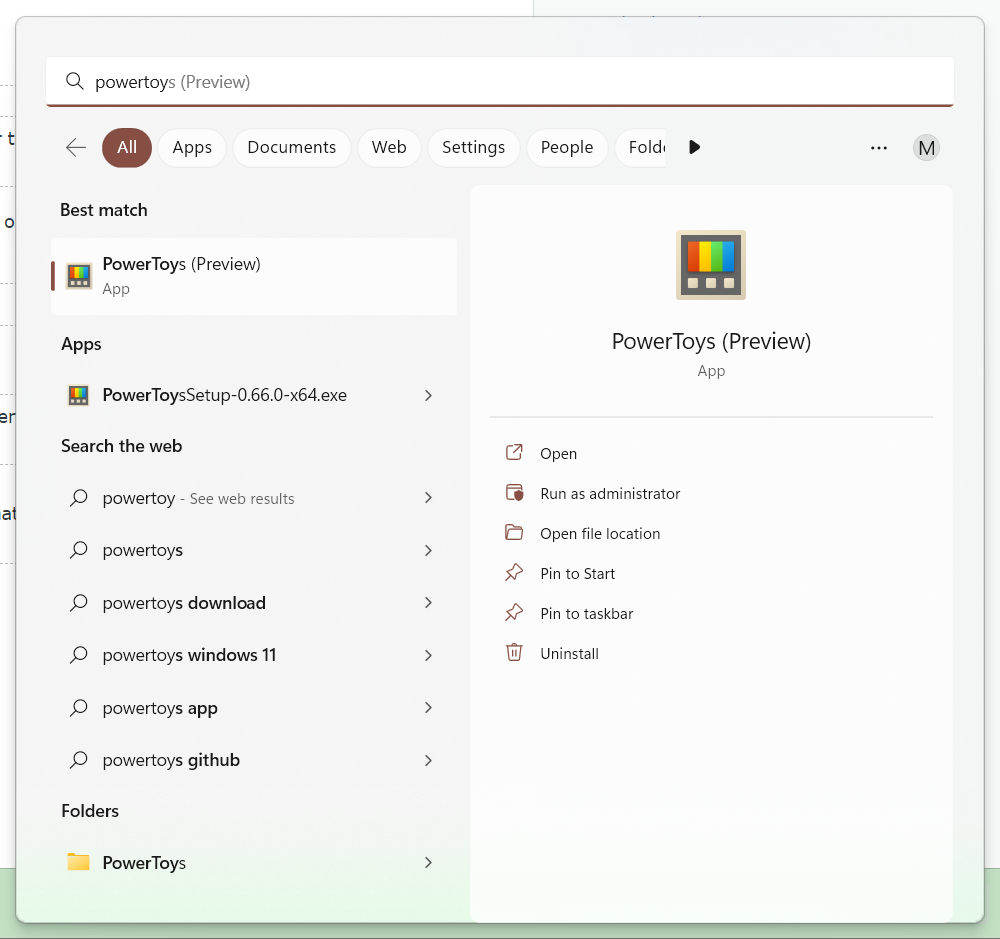Screen dimensions: 1000x939
Task: Click the 'PowerToysSetup-0.66.0-x64.exe' file name
Action: click(x=224, y=396)
